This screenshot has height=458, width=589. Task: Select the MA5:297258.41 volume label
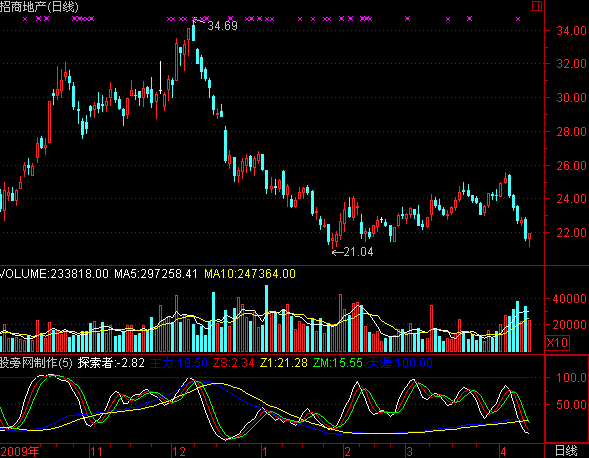coord(156,274)
